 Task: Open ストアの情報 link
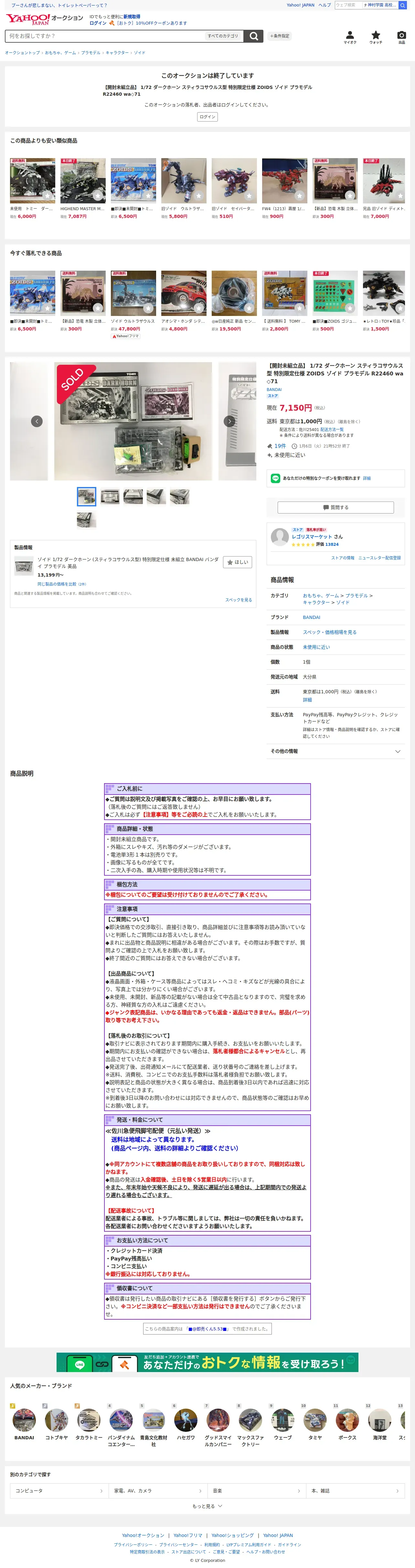point(343,557)
